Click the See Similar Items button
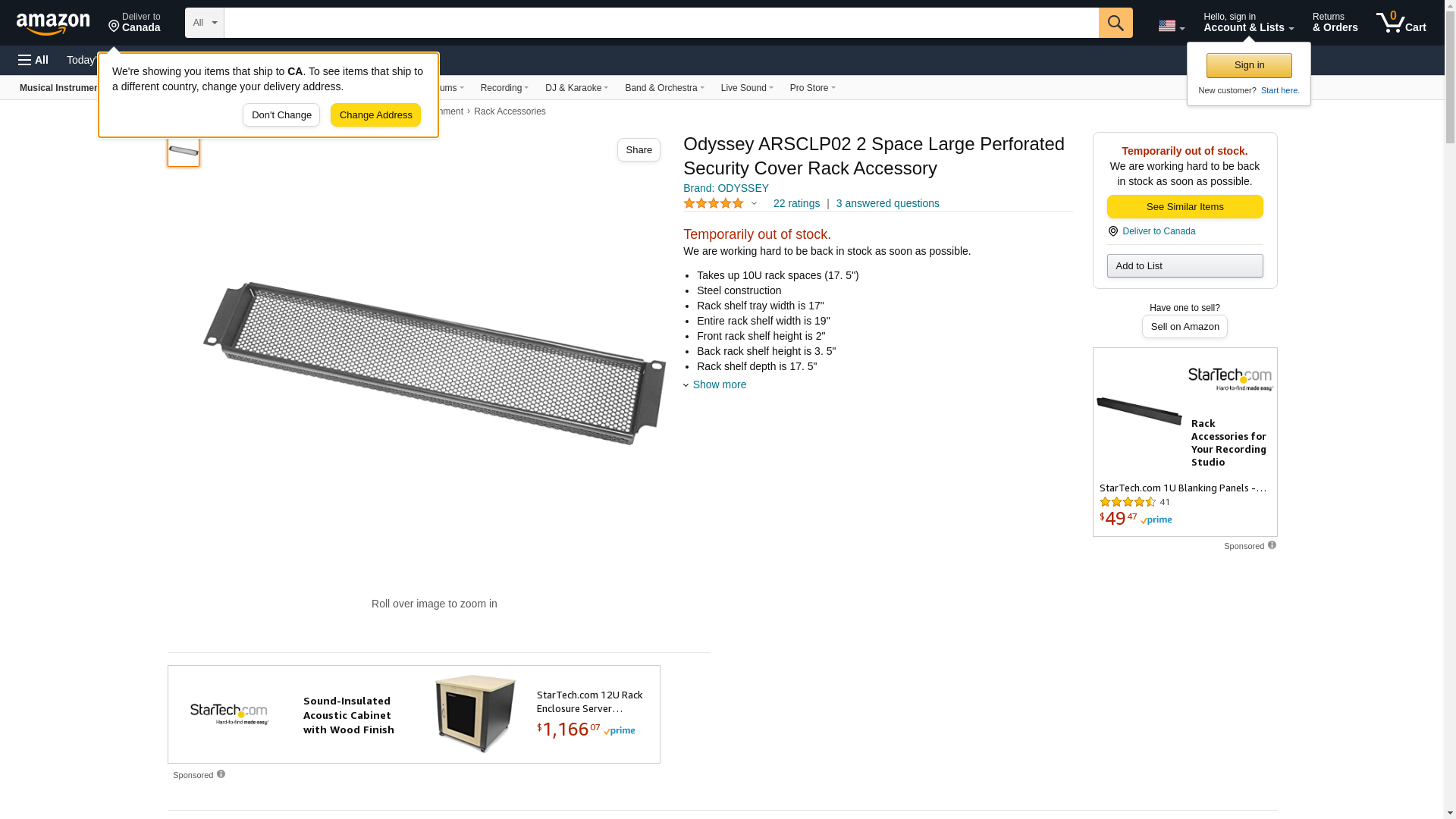This screenshot has width=1456, height=819. pyautogui.click(x=1185, y=207)
